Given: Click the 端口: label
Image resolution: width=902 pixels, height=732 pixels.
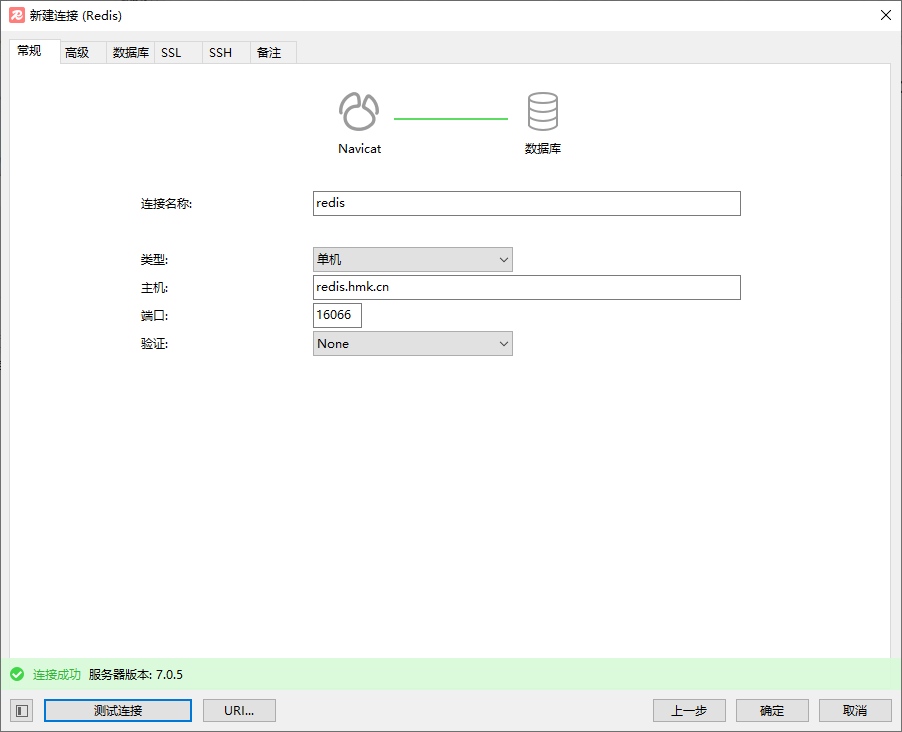Looking at the screenshot, I should tap(154, 315).
